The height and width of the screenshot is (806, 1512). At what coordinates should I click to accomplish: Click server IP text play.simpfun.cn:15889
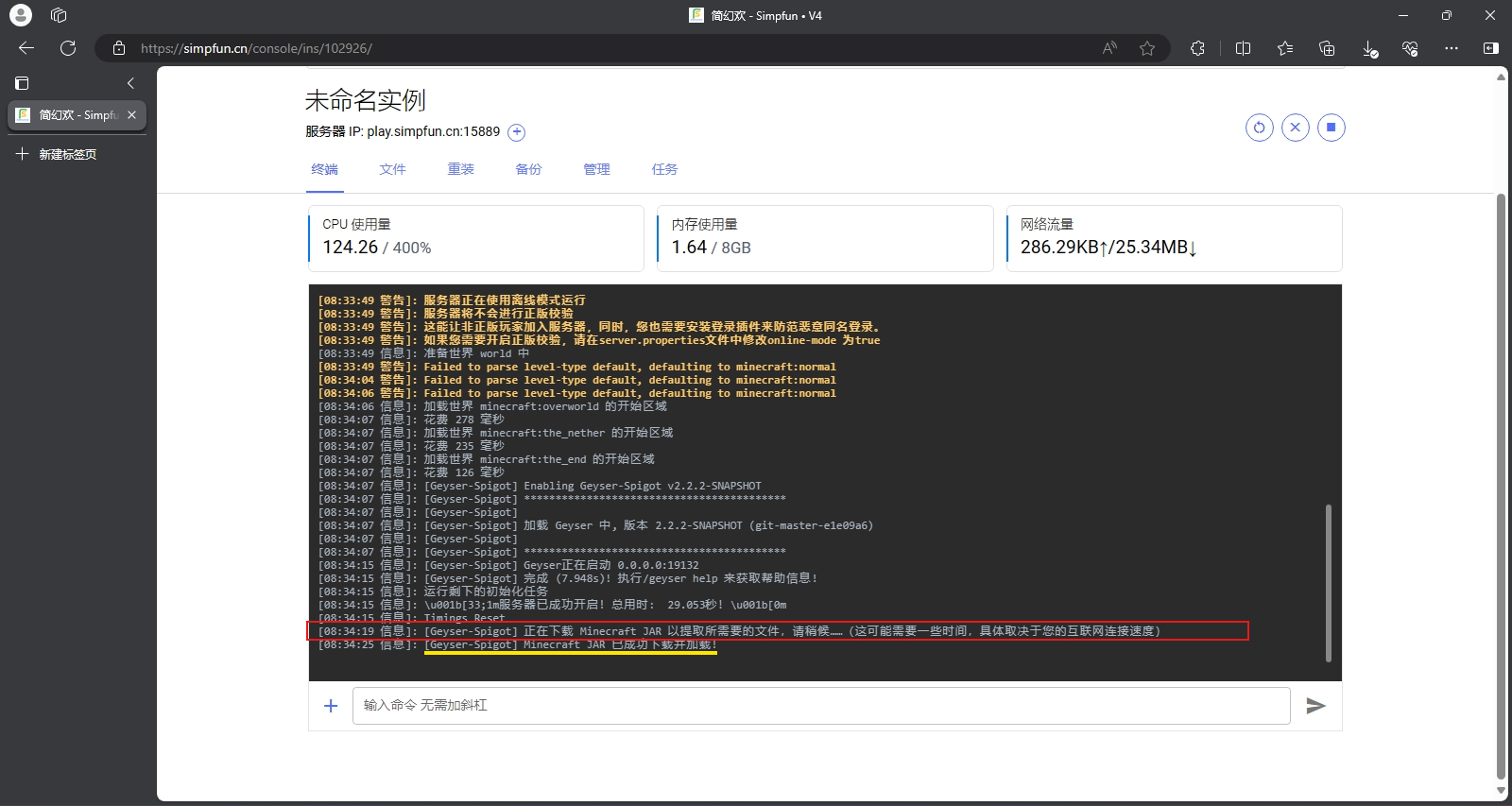tap(434, 131)
